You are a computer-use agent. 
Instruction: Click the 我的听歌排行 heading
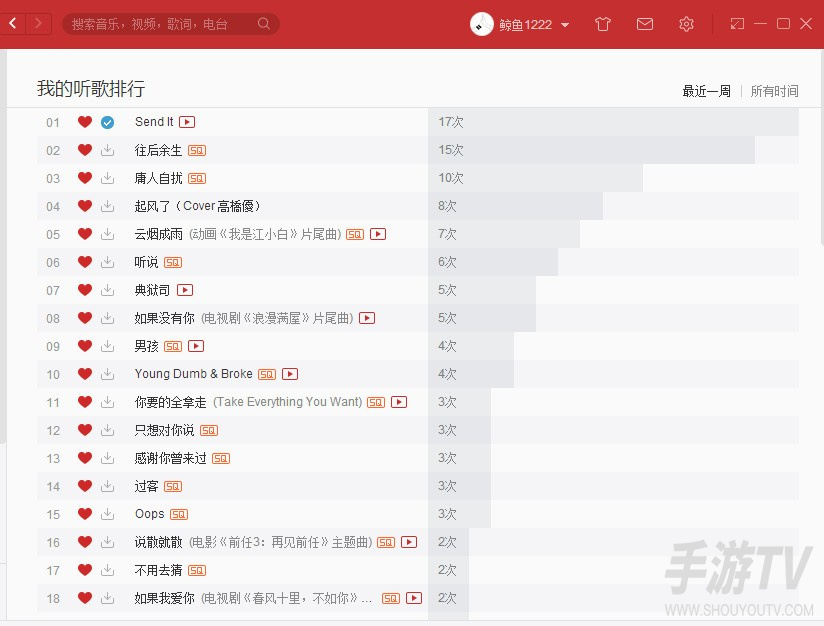pos(91,88)
